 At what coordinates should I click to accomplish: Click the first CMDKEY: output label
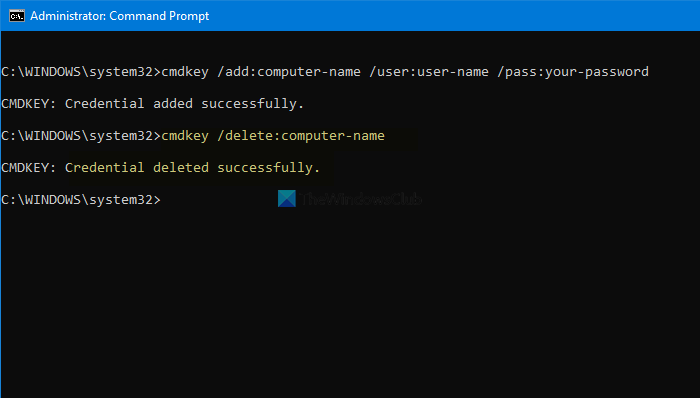click(x=29, y=104)
